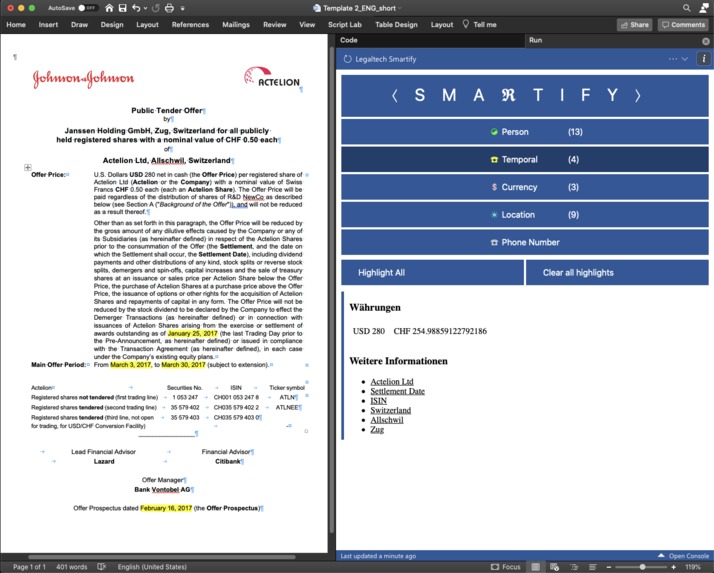Open the Allschwil link
714x573 pixels.
(387, 420)
